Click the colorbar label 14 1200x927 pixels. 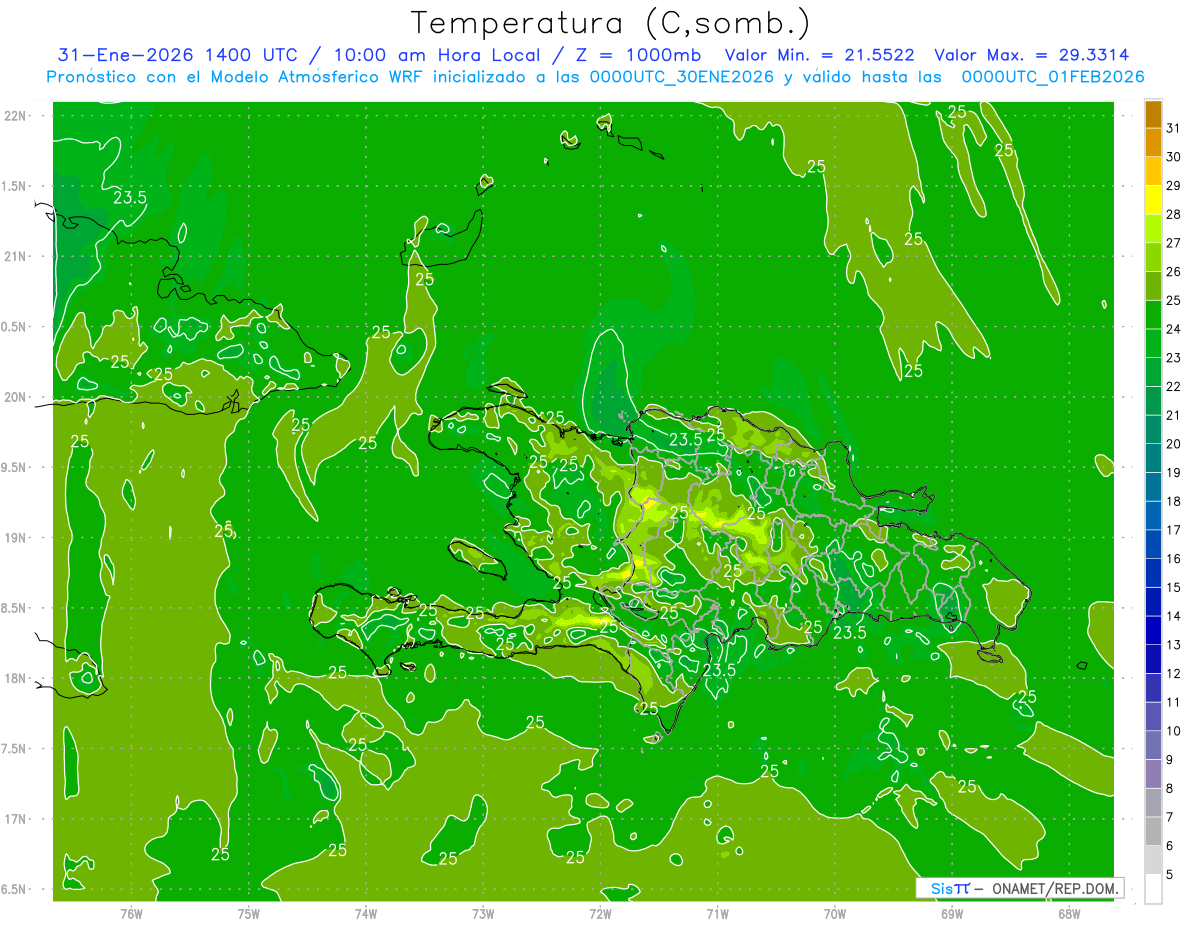click(x=1174, y=617)
